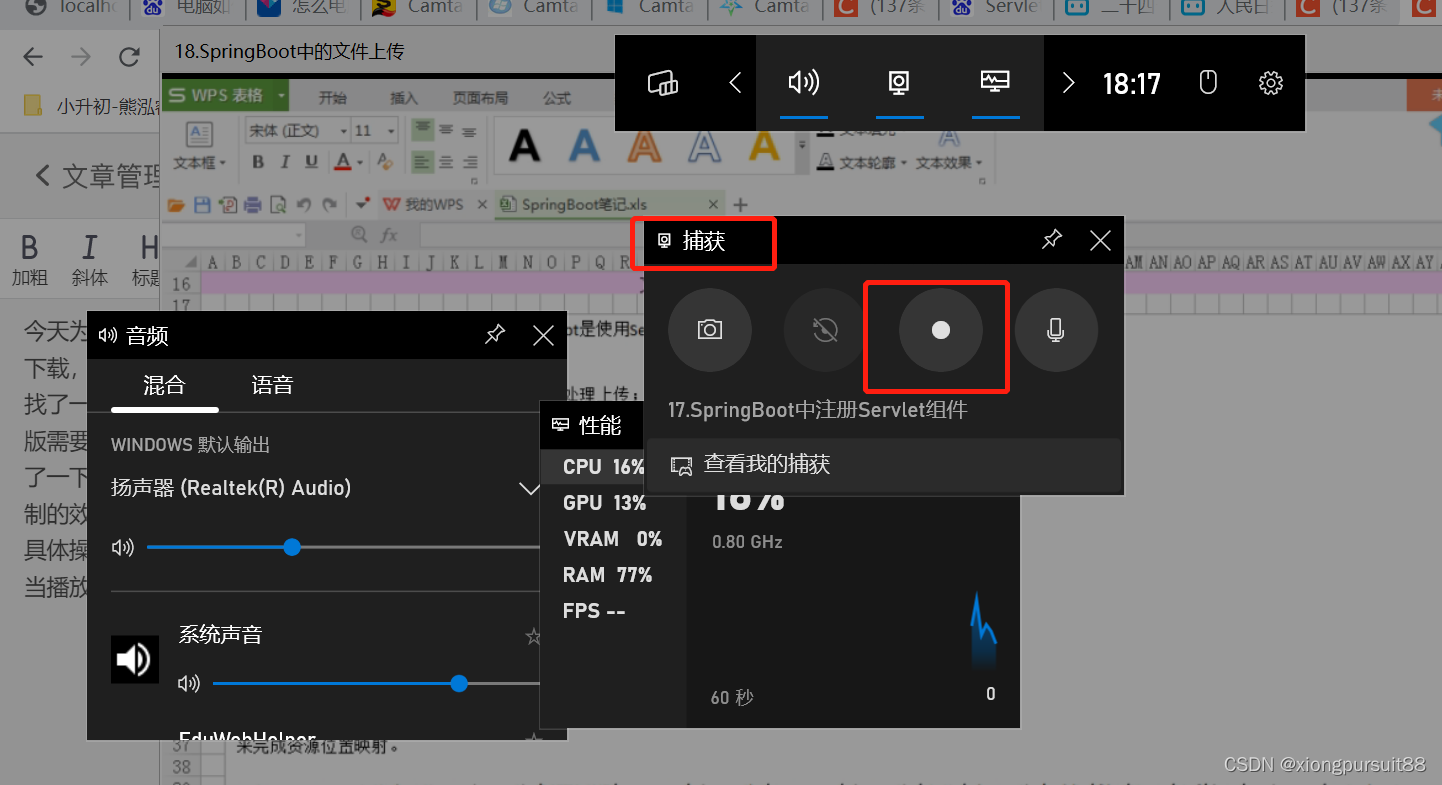Open the font color A dropdown arrow
This screenshot has height=785, width=1442.
[x=360, y=162]
